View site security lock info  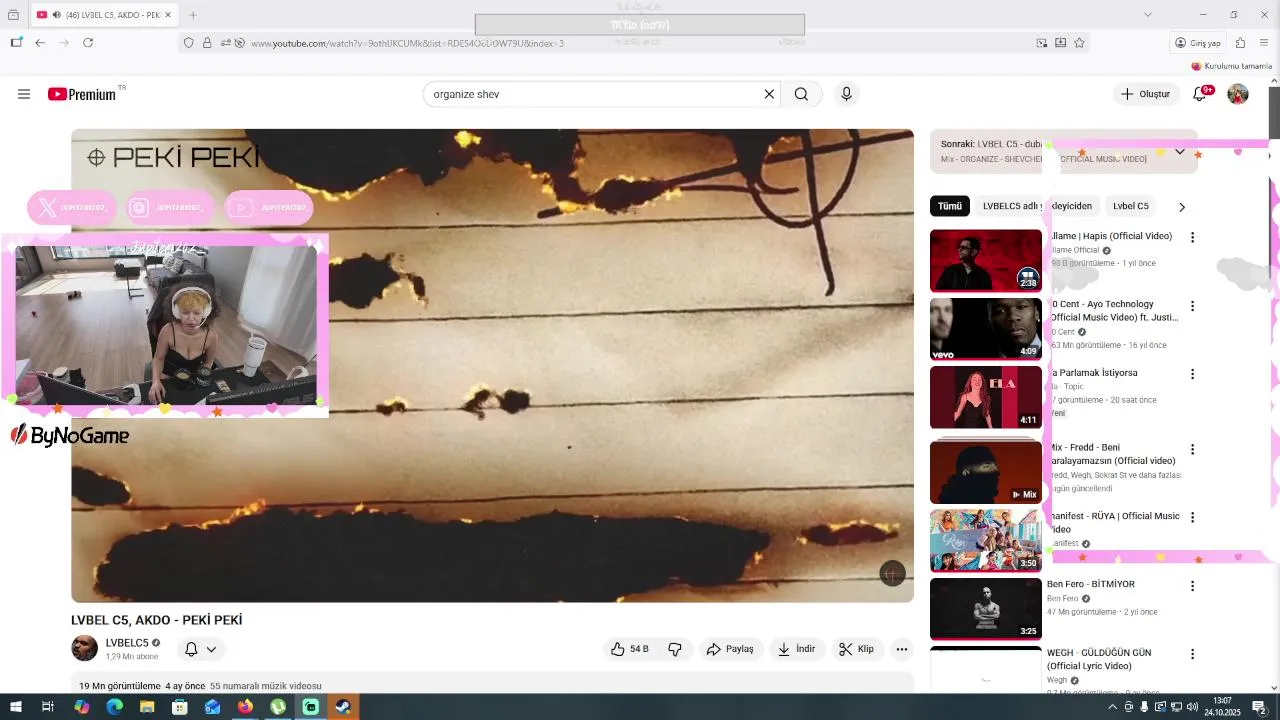(x=207, y=43)
